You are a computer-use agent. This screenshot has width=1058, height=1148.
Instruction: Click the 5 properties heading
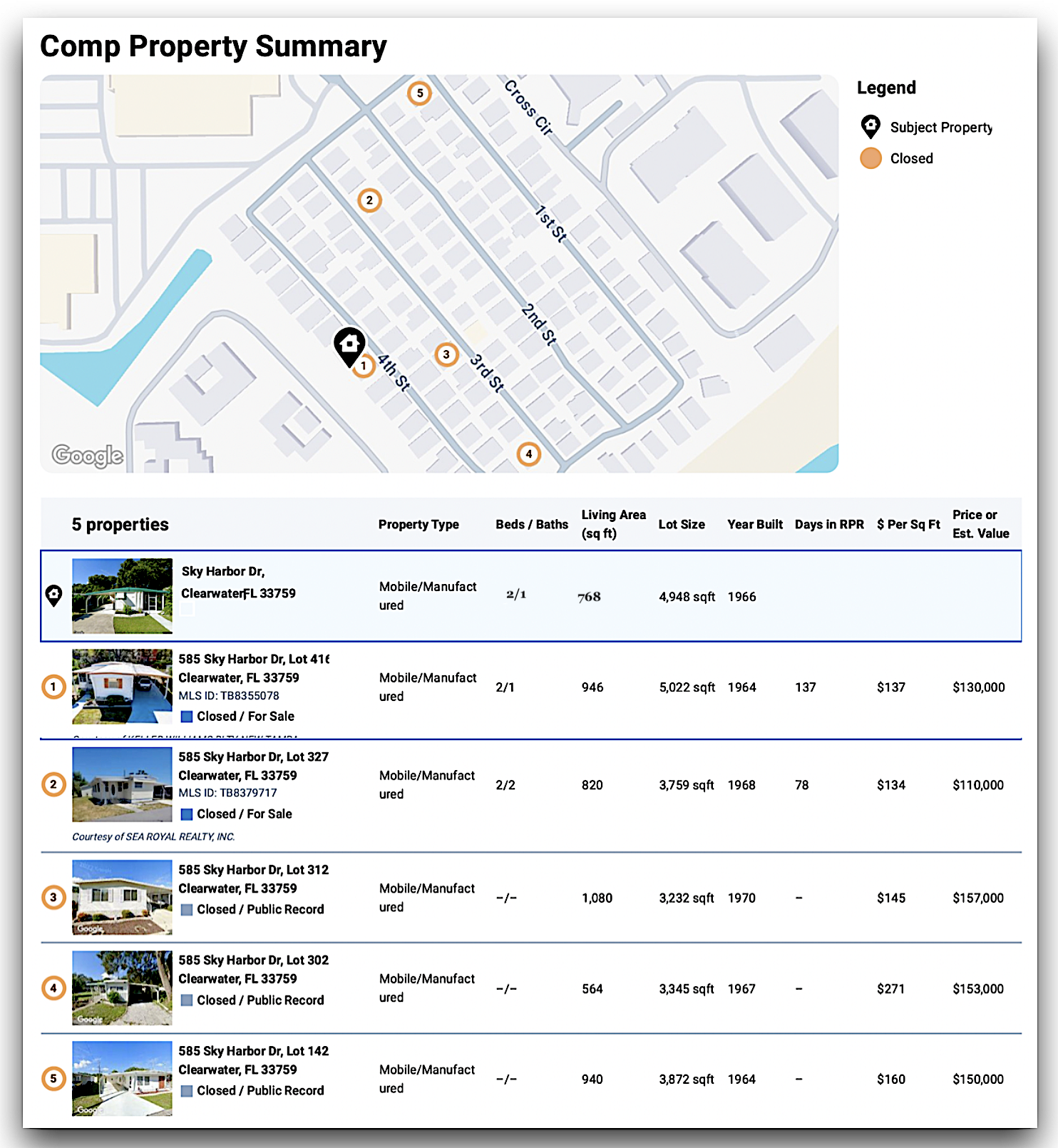tap(120, 525)
